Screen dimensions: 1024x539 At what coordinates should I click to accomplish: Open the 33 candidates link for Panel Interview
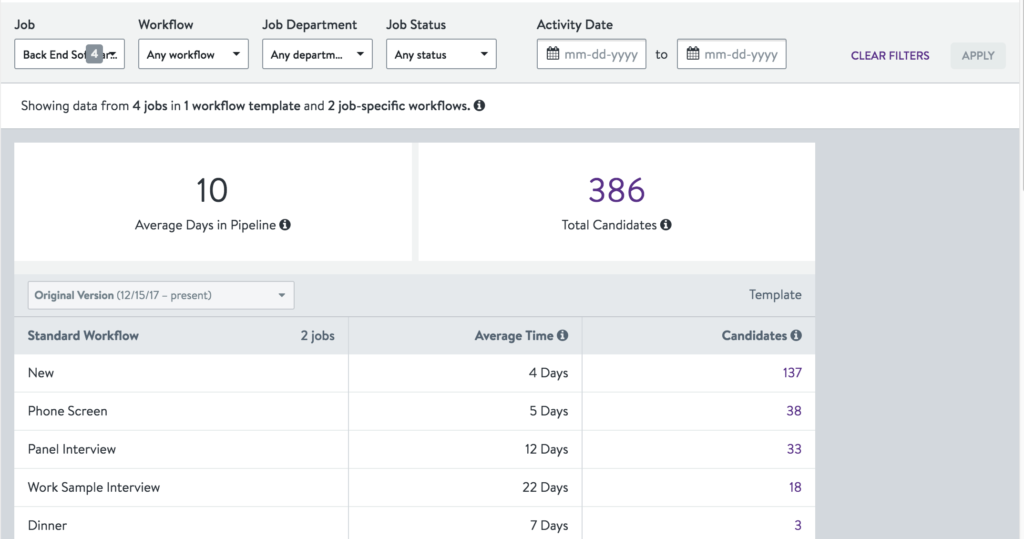793,449
